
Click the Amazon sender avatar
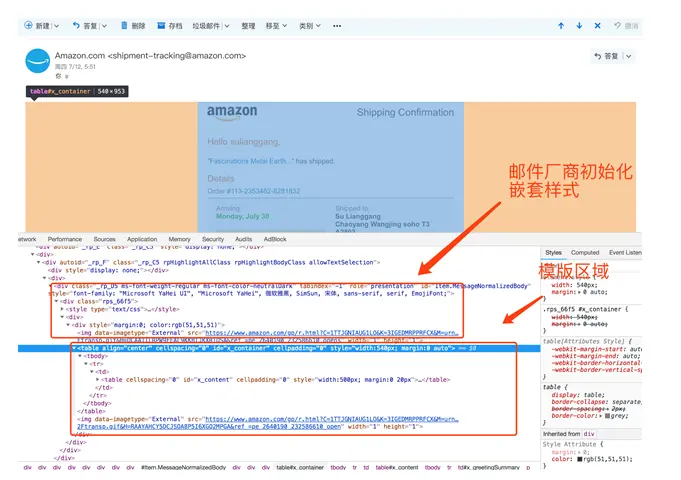click(38, 61)
